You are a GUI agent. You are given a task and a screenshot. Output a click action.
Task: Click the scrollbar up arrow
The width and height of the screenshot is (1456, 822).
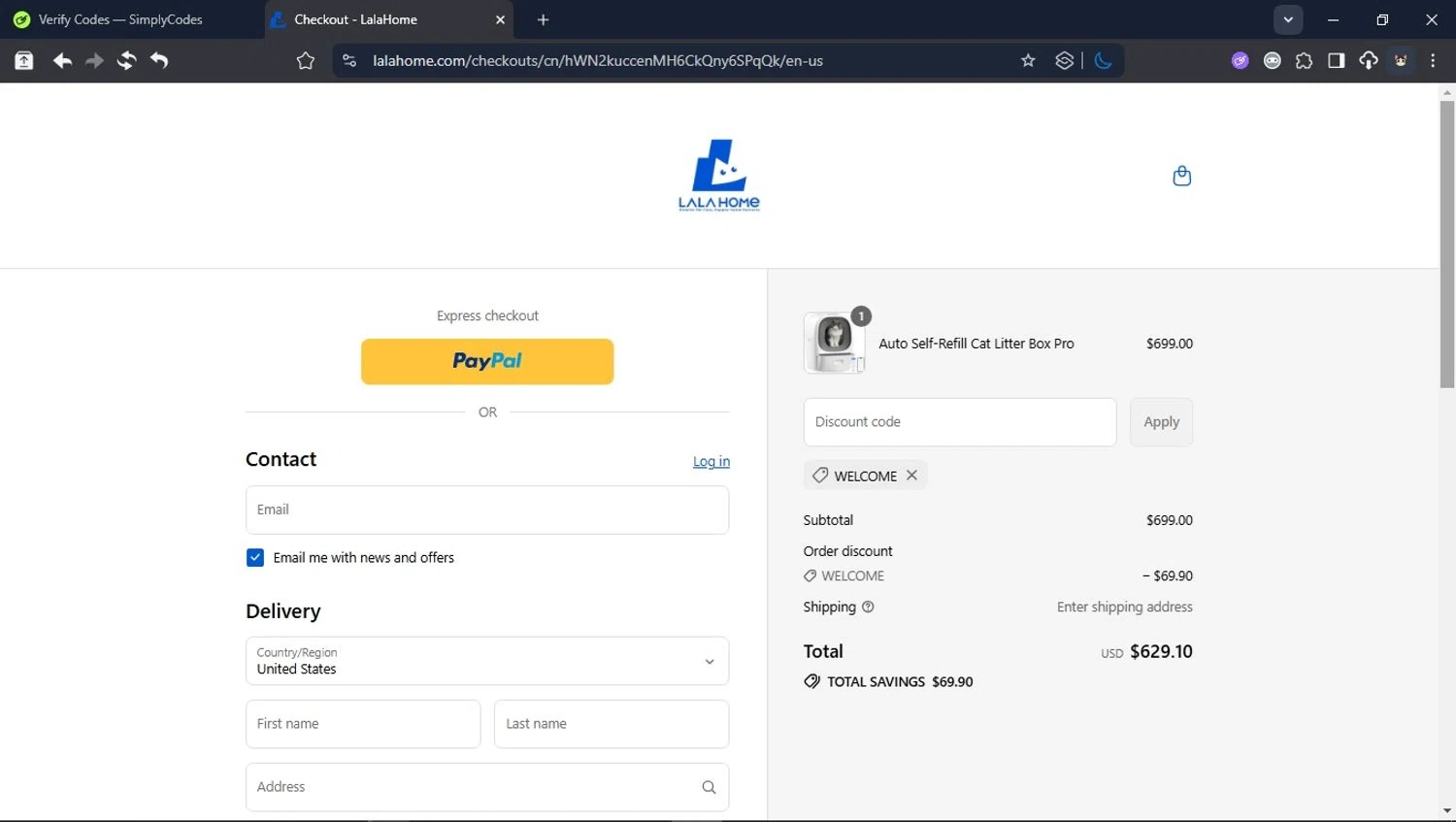[x=1447, y=93]
